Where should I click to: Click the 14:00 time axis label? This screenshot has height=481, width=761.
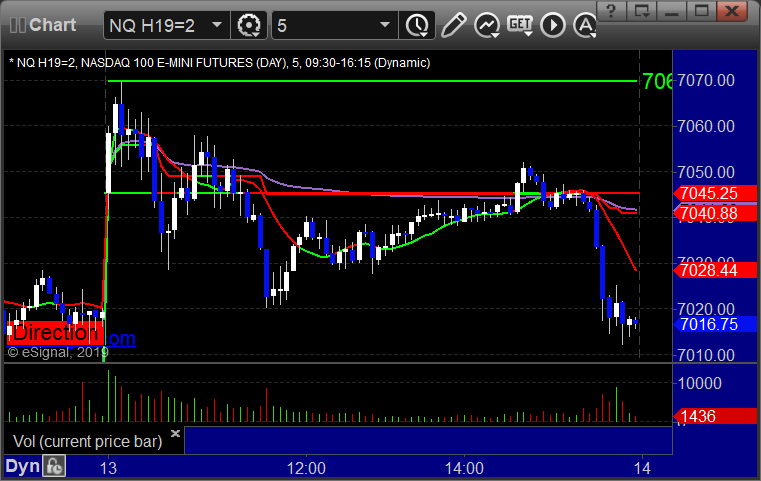point(464,468)
